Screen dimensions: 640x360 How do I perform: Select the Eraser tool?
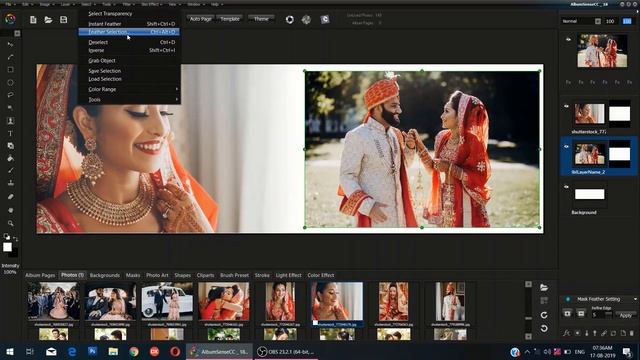(11, 197)
